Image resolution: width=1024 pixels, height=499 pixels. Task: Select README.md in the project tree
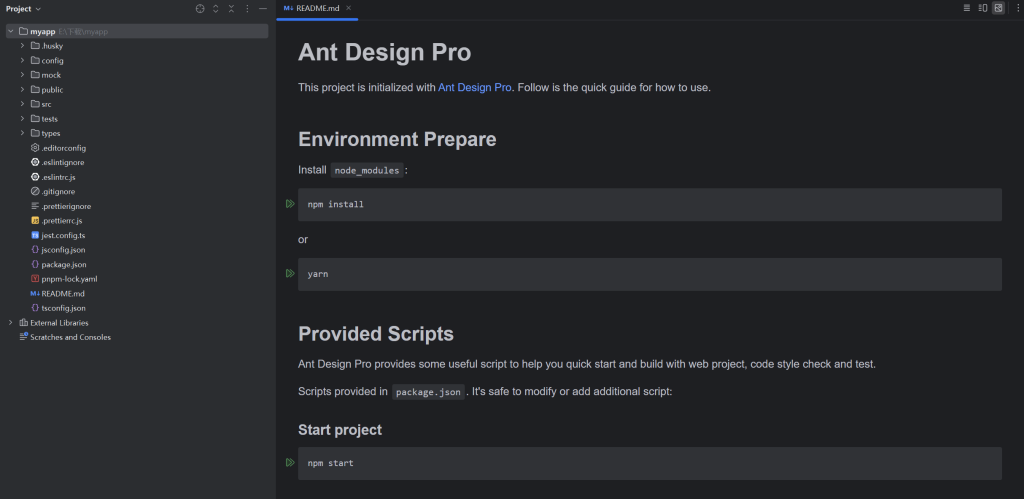click(x=57, y=294)
